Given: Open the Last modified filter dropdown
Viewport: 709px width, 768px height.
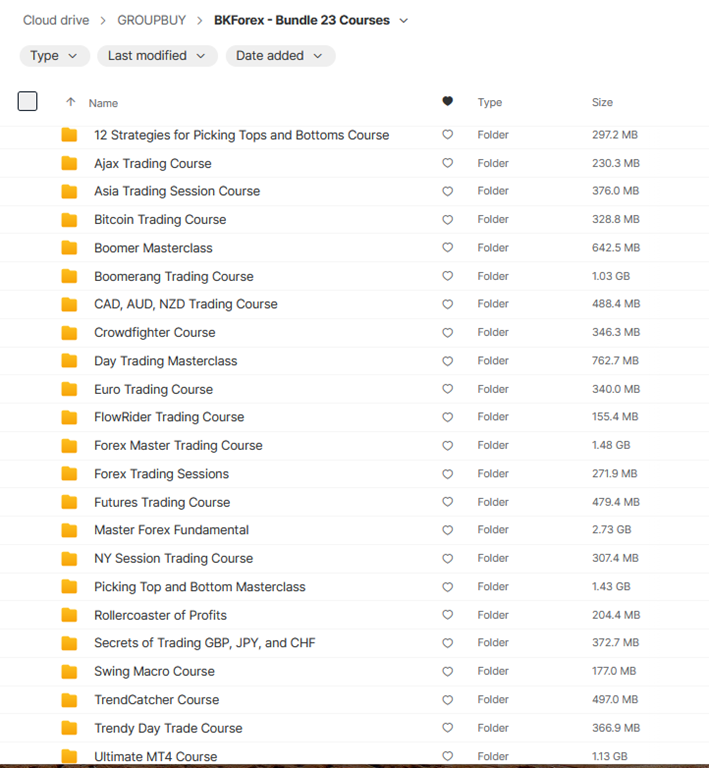Looking at the screenshot, I should 156,56.
